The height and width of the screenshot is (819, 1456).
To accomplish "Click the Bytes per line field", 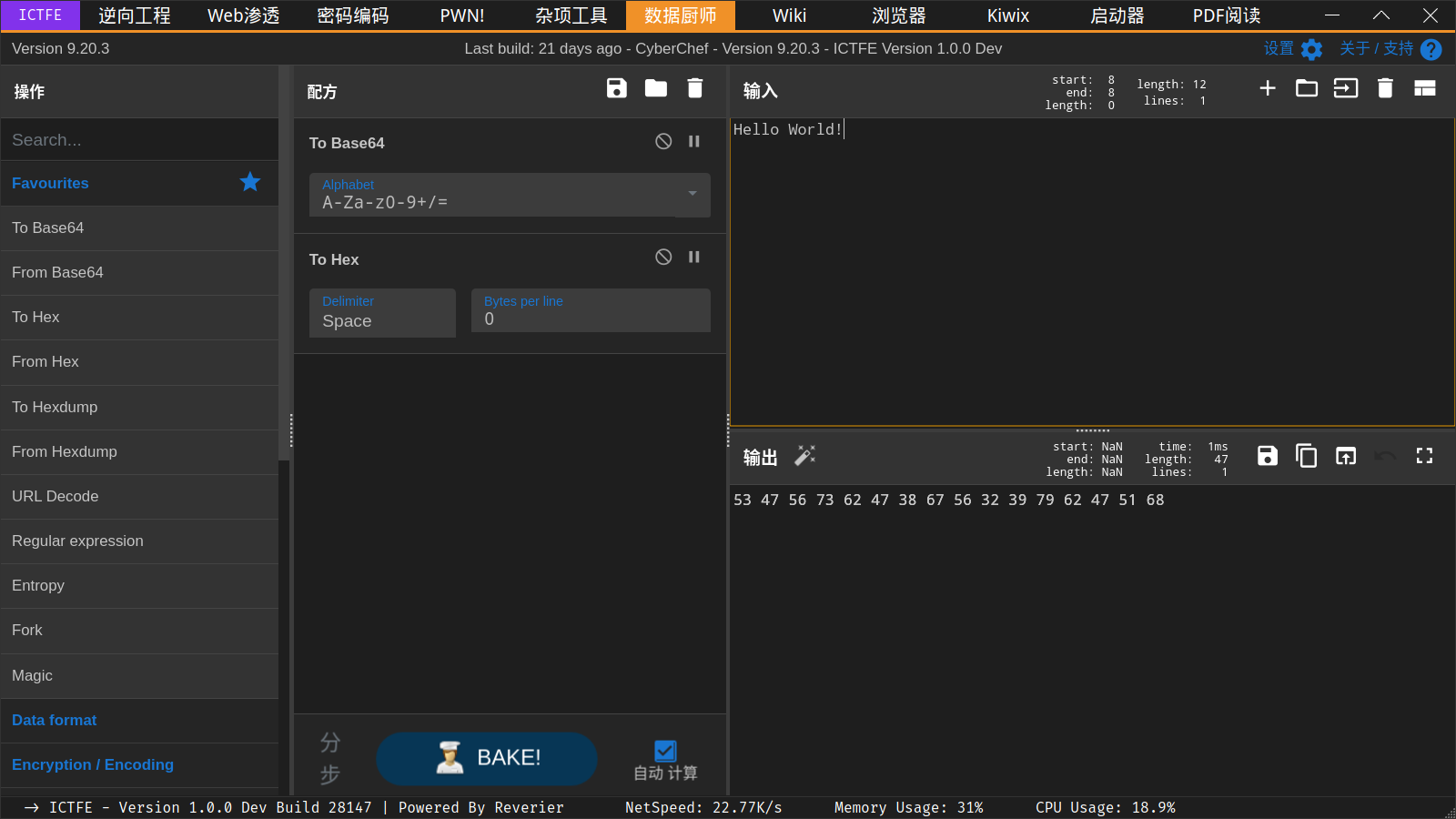I will 591,310.
